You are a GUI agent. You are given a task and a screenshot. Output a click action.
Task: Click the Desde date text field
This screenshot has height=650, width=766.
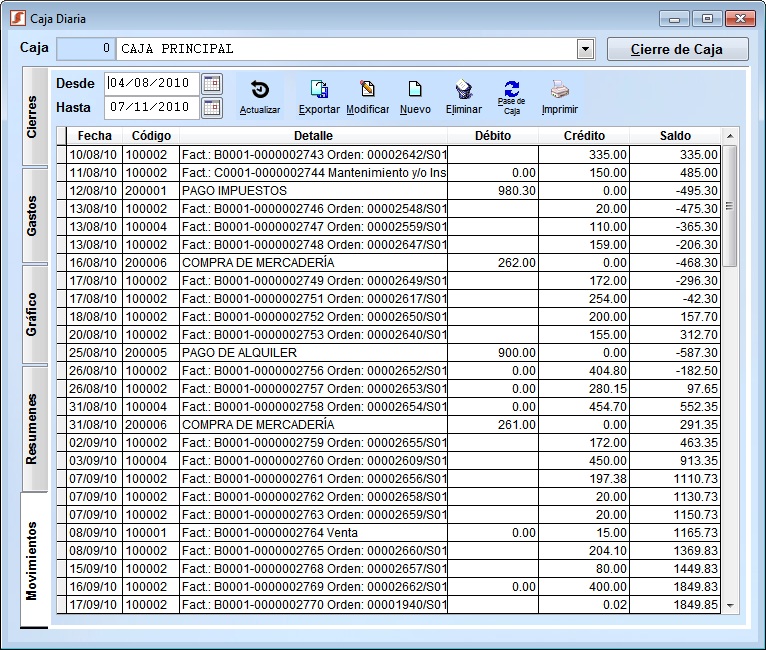[x=151, y=83]
